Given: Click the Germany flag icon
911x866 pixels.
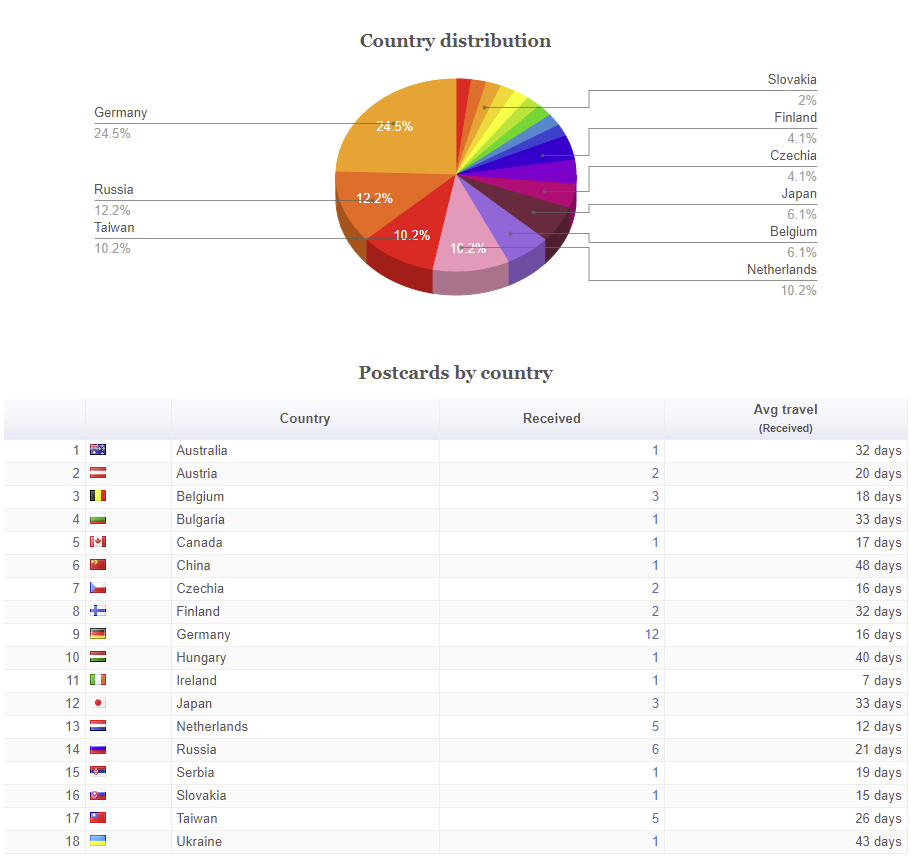Looking at the screenshot, I should tap(98, 634).
